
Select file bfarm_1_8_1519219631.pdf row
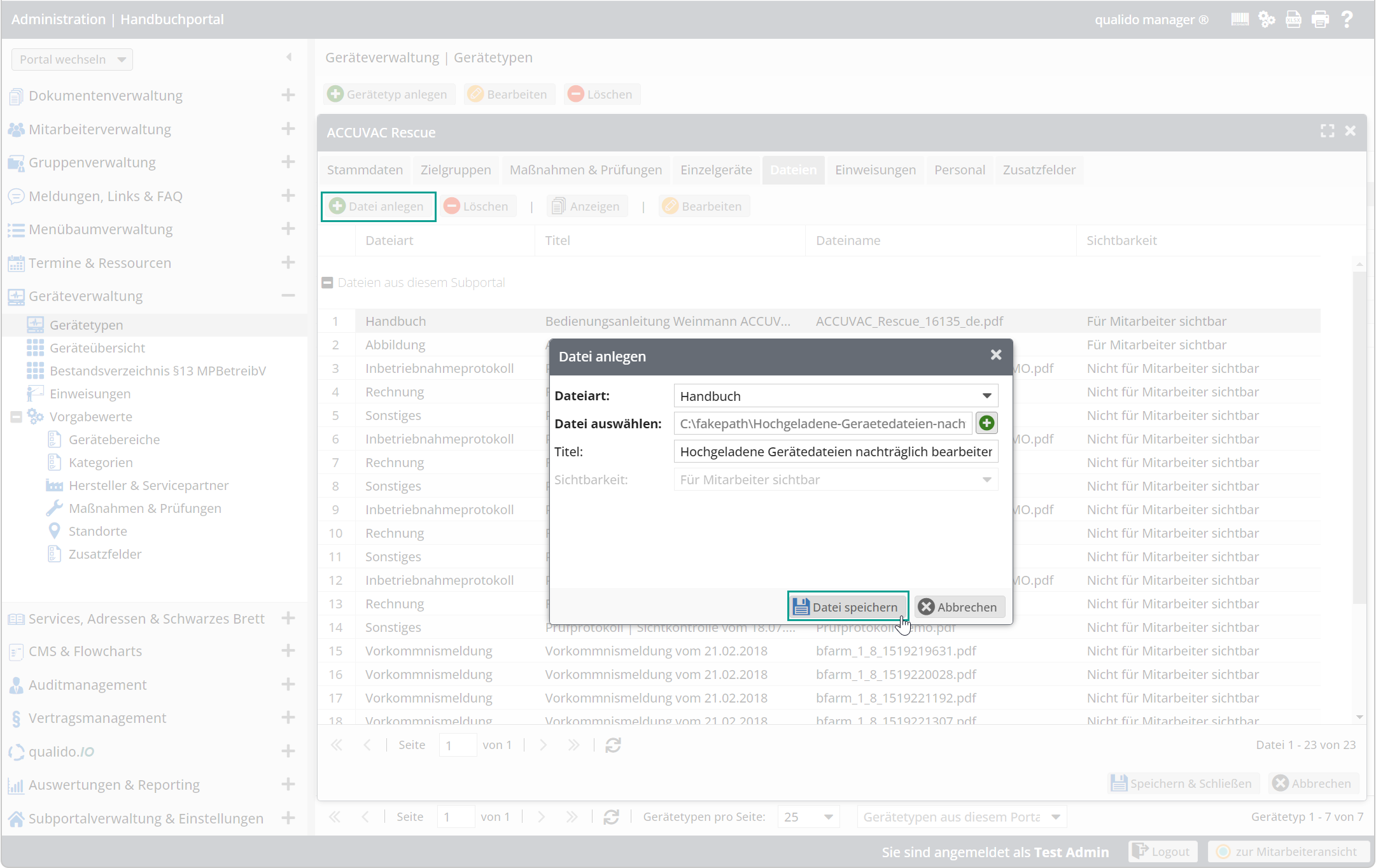pyautogui.click(x=818, y=651)
